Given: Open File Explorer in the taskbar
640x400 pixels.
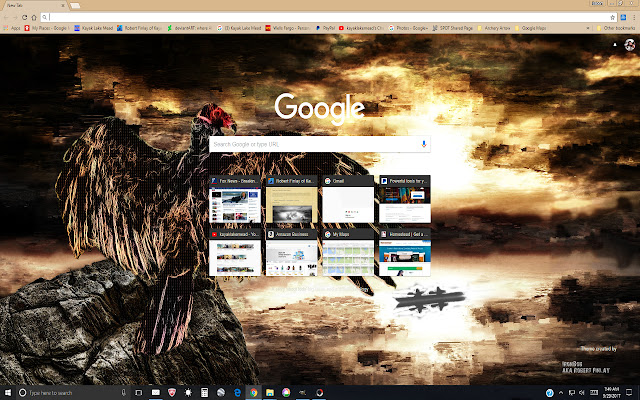Looking at the screenshot, I should 270,393.
